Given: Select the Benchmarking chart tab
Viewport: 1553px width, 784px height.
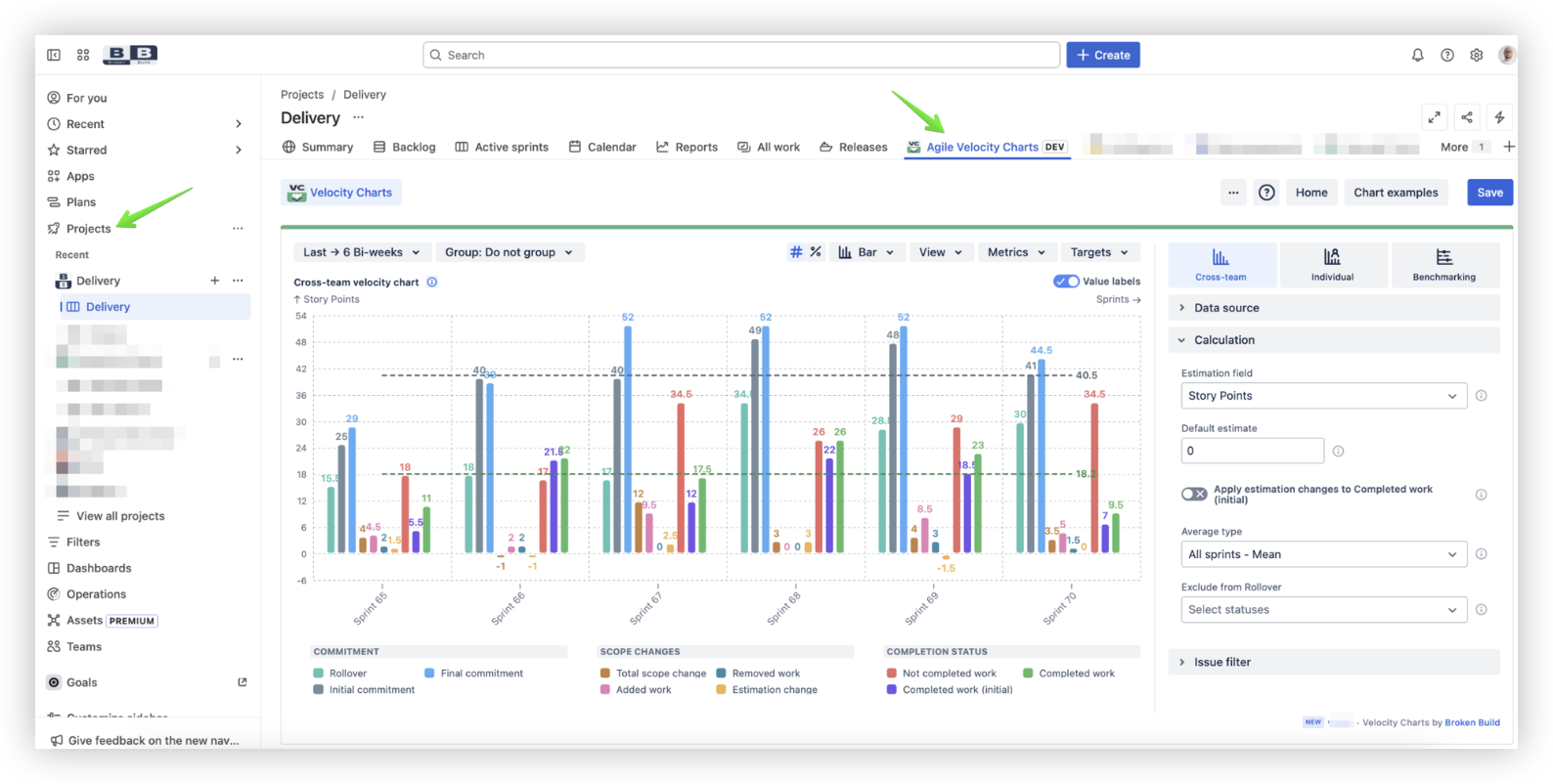Looking at the screenshot, I should coord(1443,265).
